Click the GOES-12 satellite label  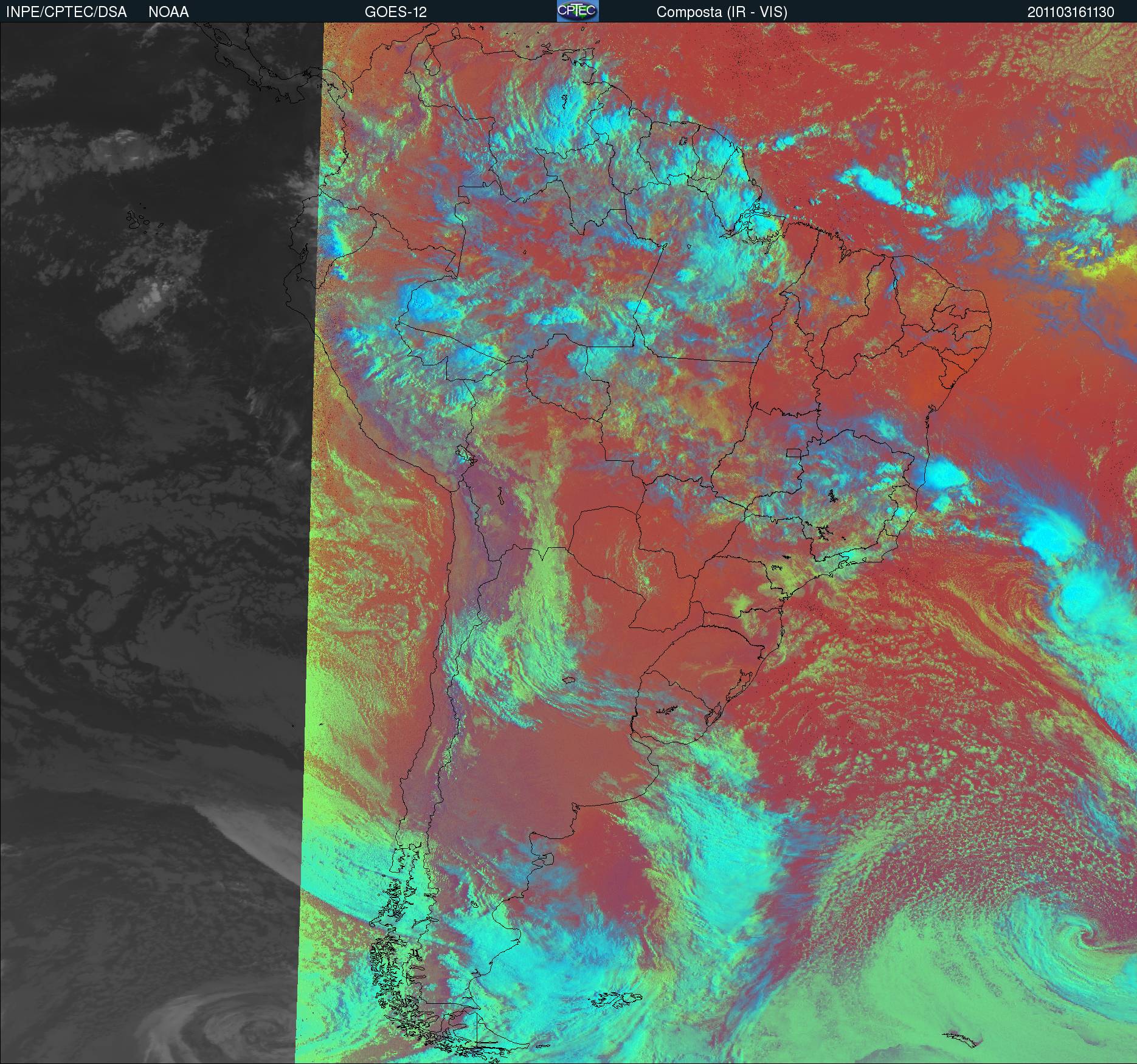[395, 12]
